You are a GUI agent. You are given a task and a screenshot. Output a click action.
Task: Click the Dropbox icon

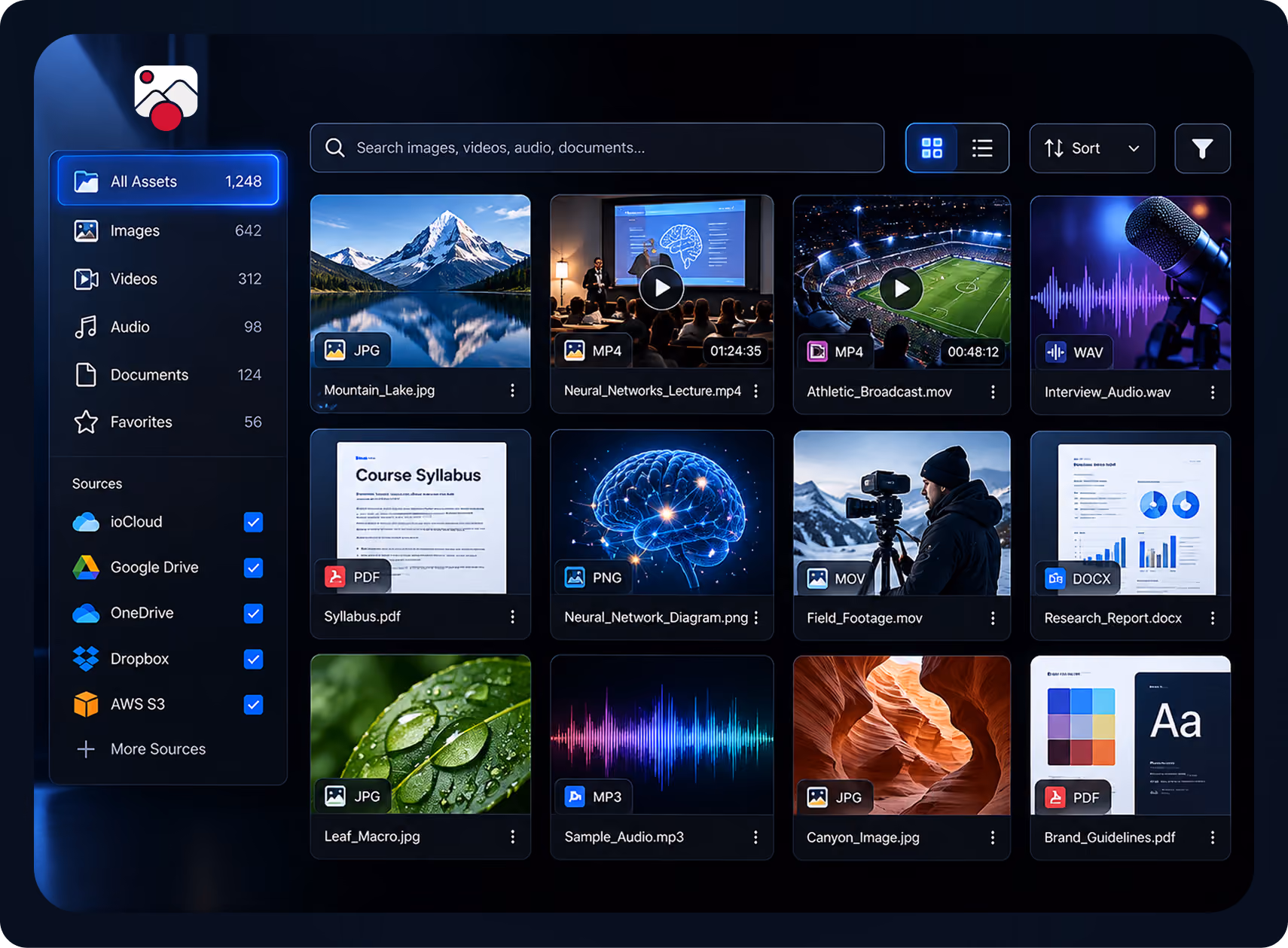point(86,659)
